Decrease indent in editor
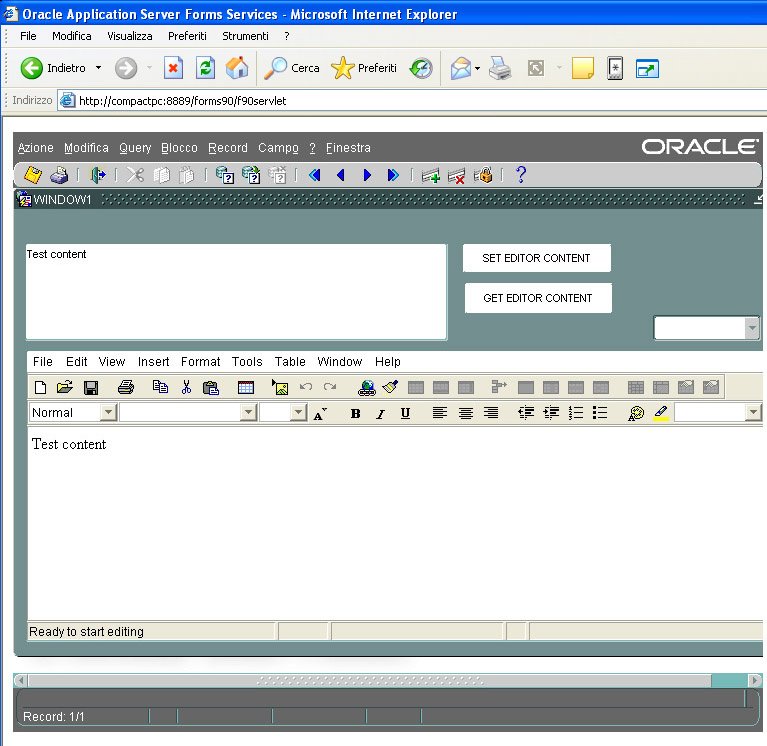The image size is (767, 746). (x=526, y=413)
